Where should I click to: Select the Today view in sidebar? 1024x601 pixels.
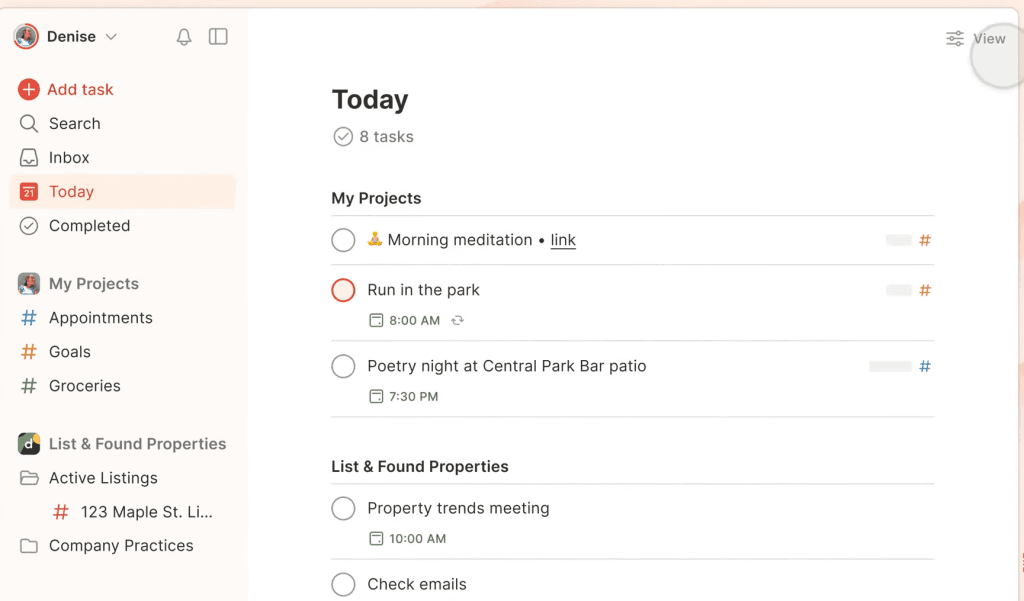pos(71,192)
